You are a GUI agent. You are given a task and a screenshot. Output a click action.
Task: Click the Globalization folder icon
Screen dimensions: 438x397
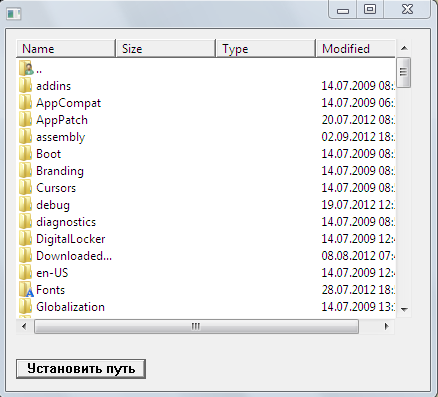click(25, 307)
